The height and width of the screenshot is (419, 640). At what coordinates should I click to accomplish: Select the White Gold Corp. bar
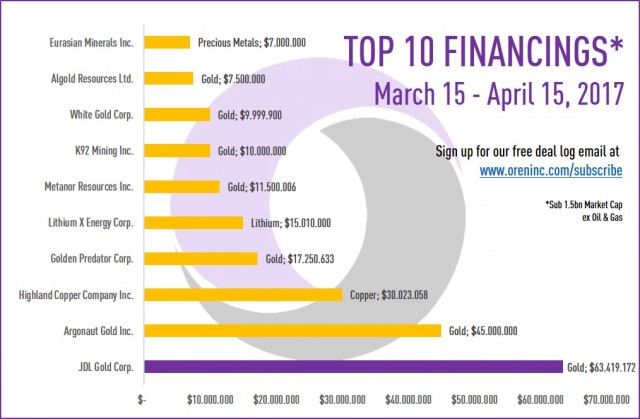pyautogui.click(x=177, y=115)
